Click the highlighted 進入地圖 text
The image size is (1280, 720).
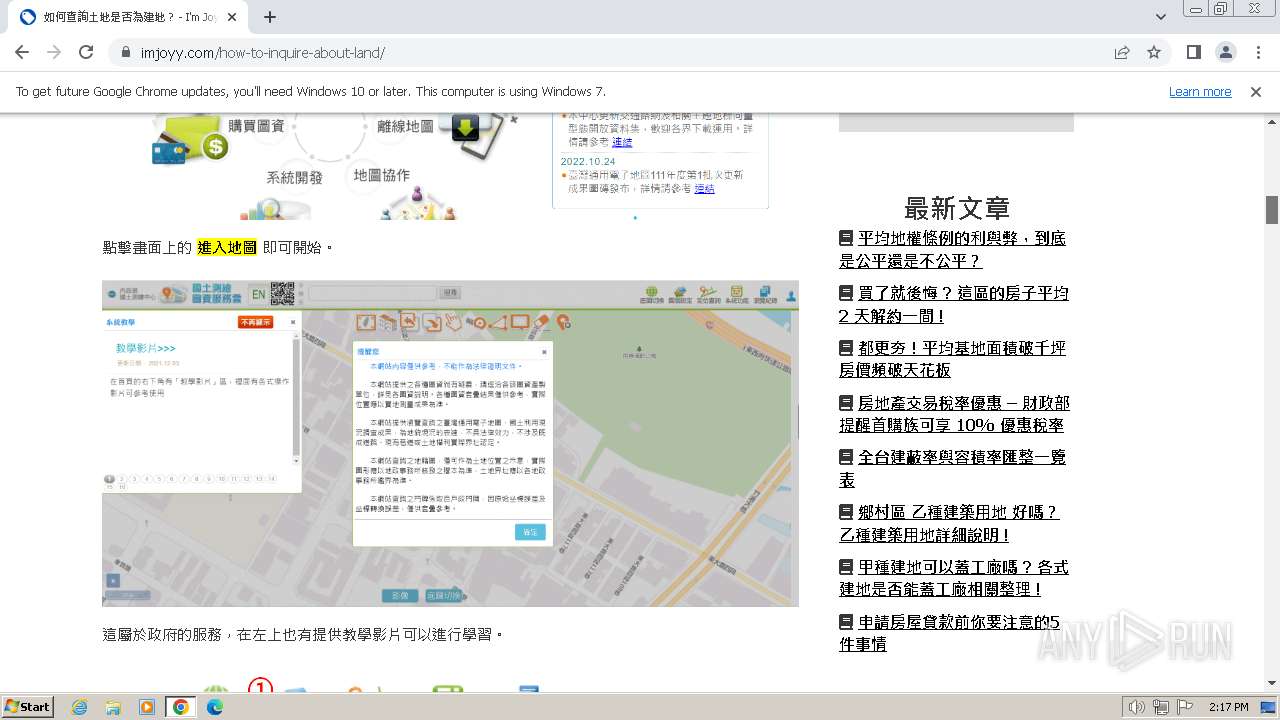[227, 247]
